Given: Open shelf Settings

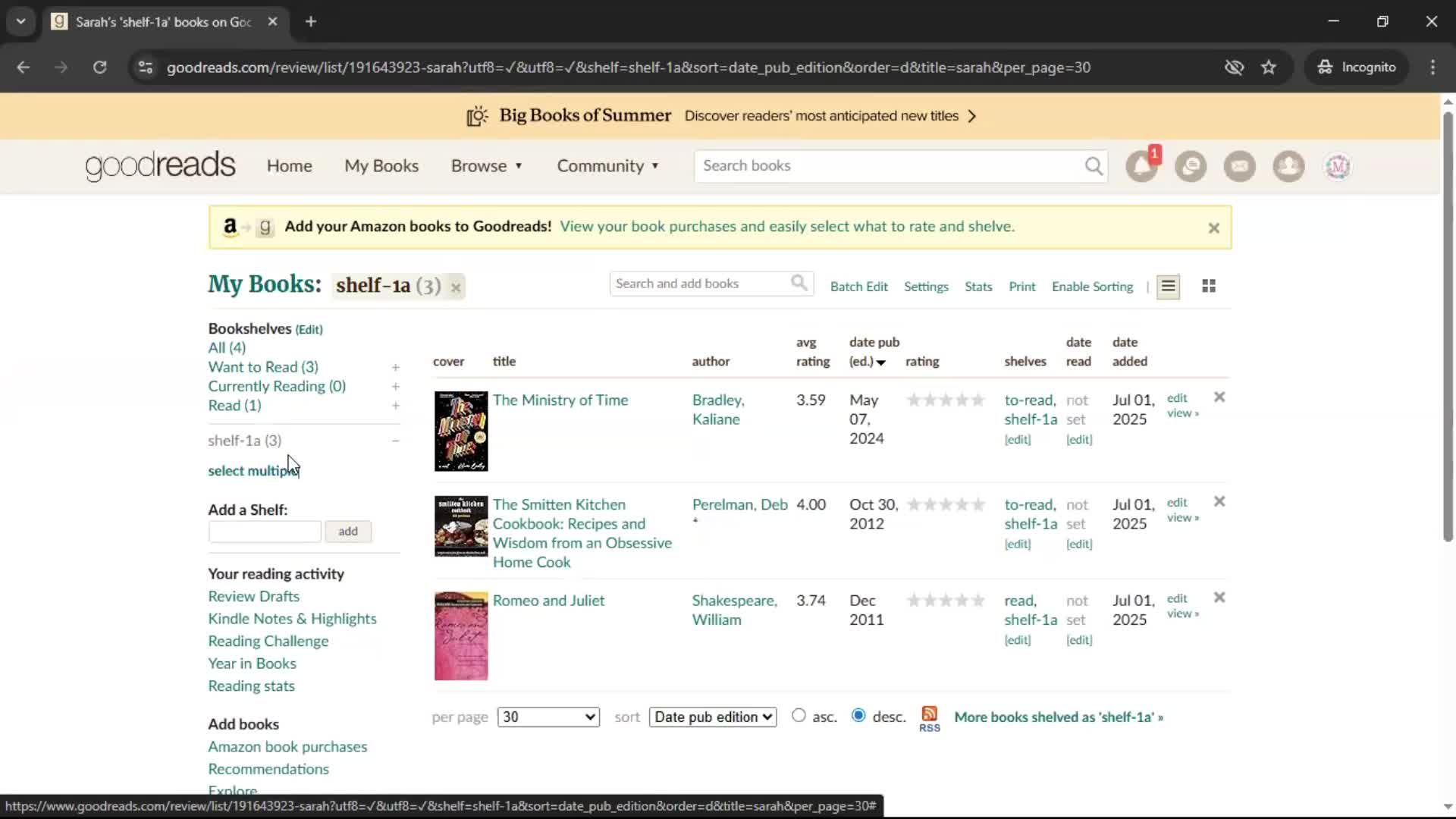Looking at the screenshot, I should [x=926, y=287].
